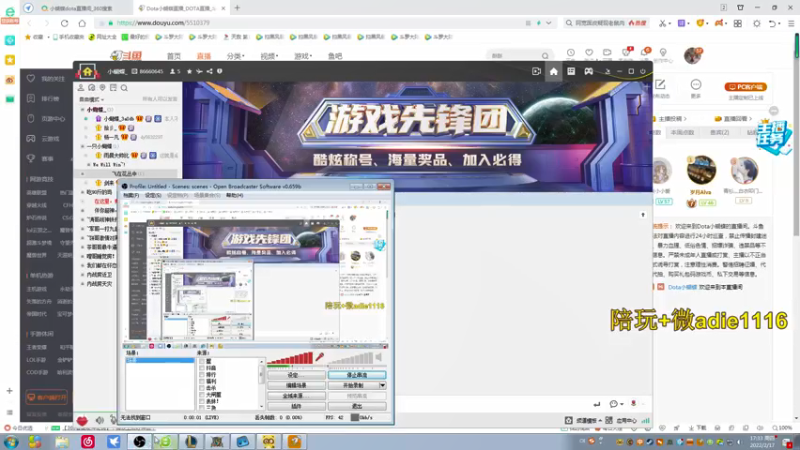800x450 pixels.
Task: Open 设定(S) menu in OBS
Action: tap(153, 195)
